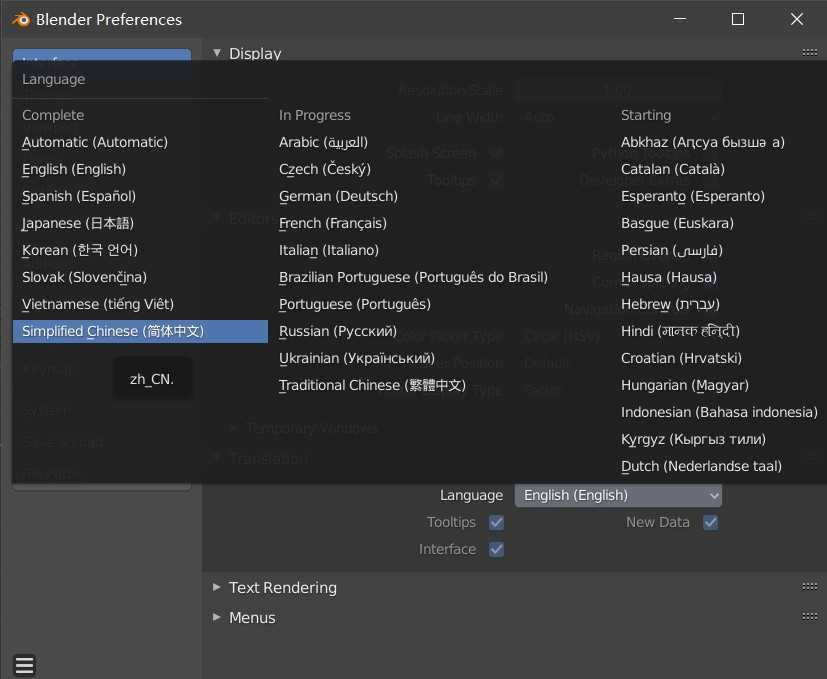Select Hungarian (Magyar)
Viewport: 827px width, 679px height.
point(685,385)
